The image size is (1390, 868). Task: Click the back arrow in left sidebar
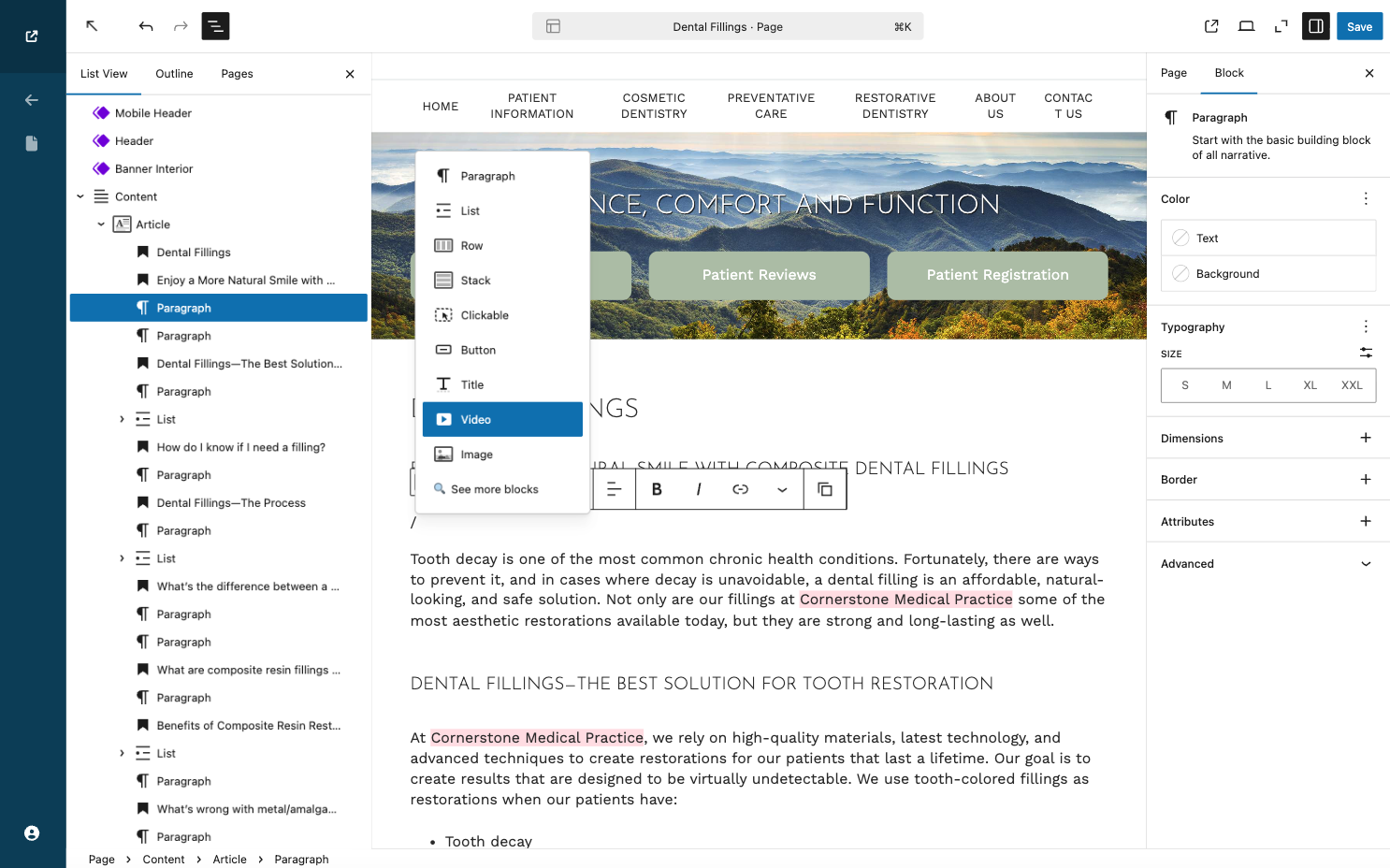pyautogui.click(x=32, y=100)
